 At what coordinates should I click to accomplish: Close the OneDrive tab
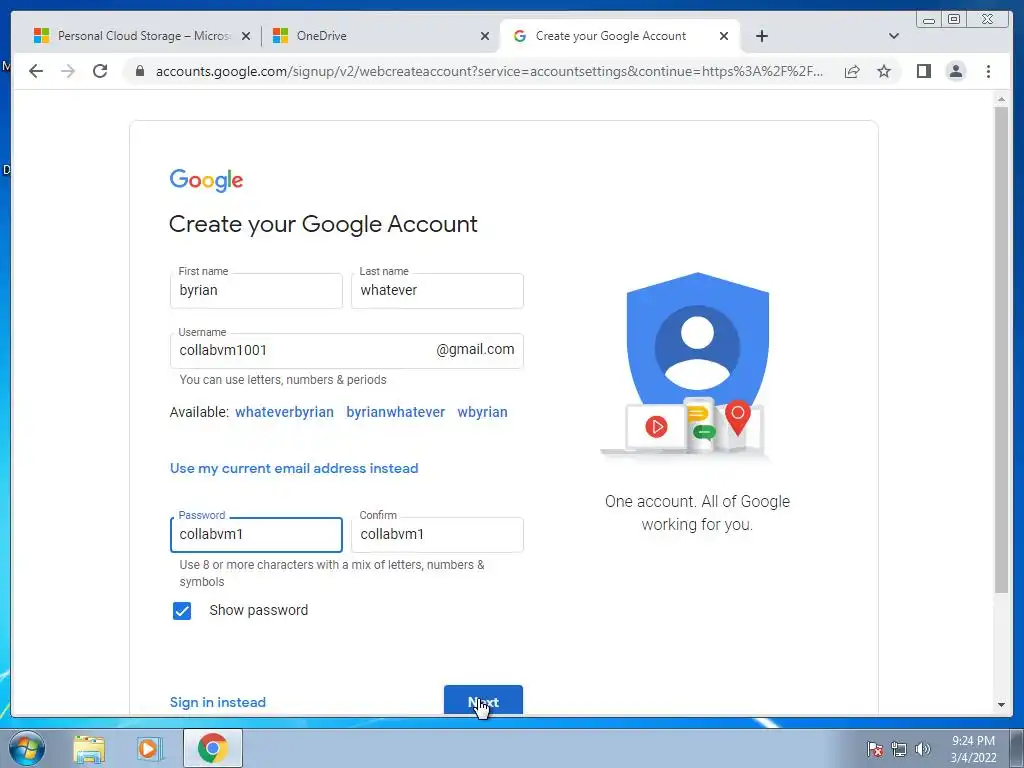tap(485, 36)
